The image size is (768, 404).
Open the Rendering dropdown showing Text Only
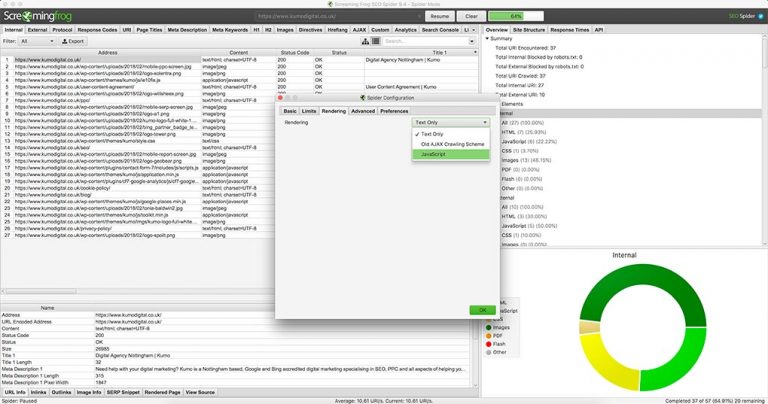tap(451, 122)
